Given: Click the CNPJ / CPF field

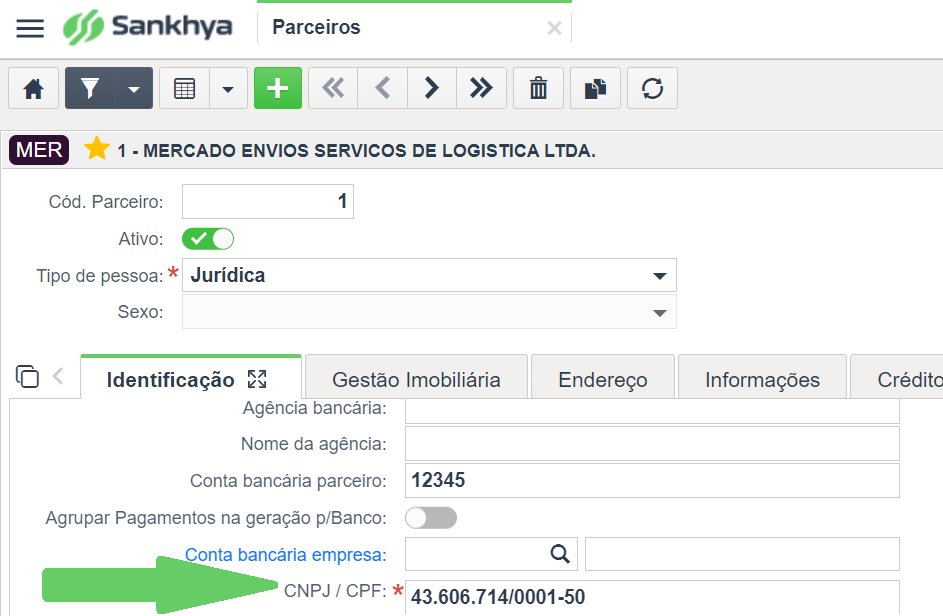Looking at the screenshot, I should click(652, 597).
